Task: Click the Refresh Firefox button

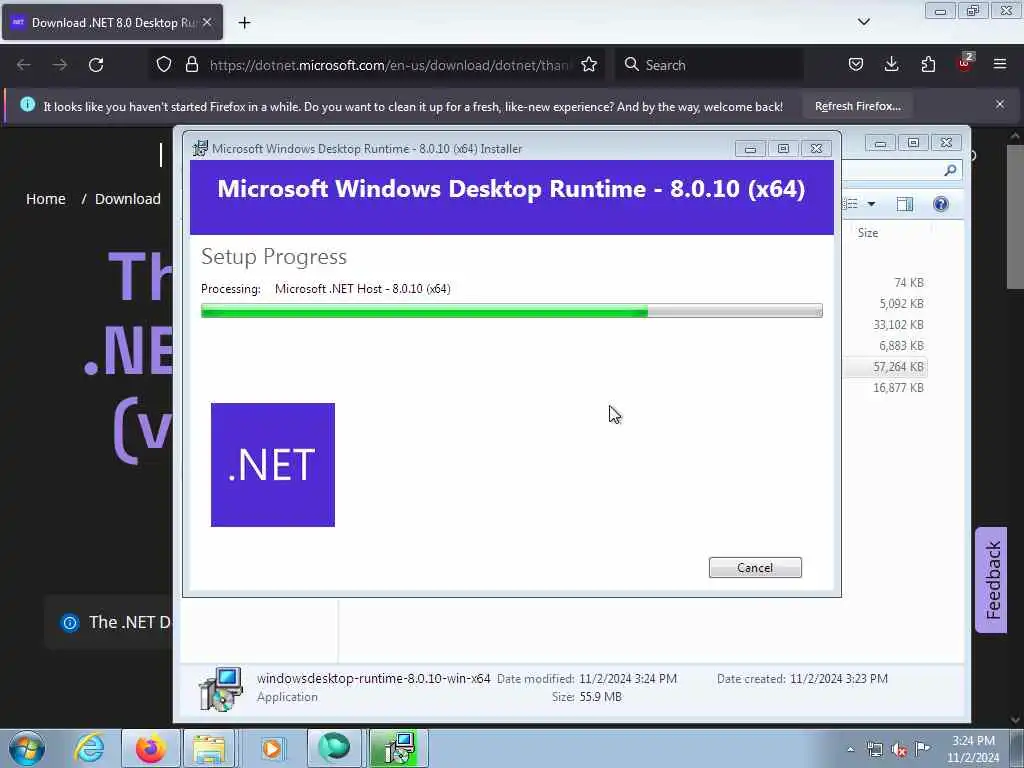Action: pyautogui.click(x=857, y=106)
